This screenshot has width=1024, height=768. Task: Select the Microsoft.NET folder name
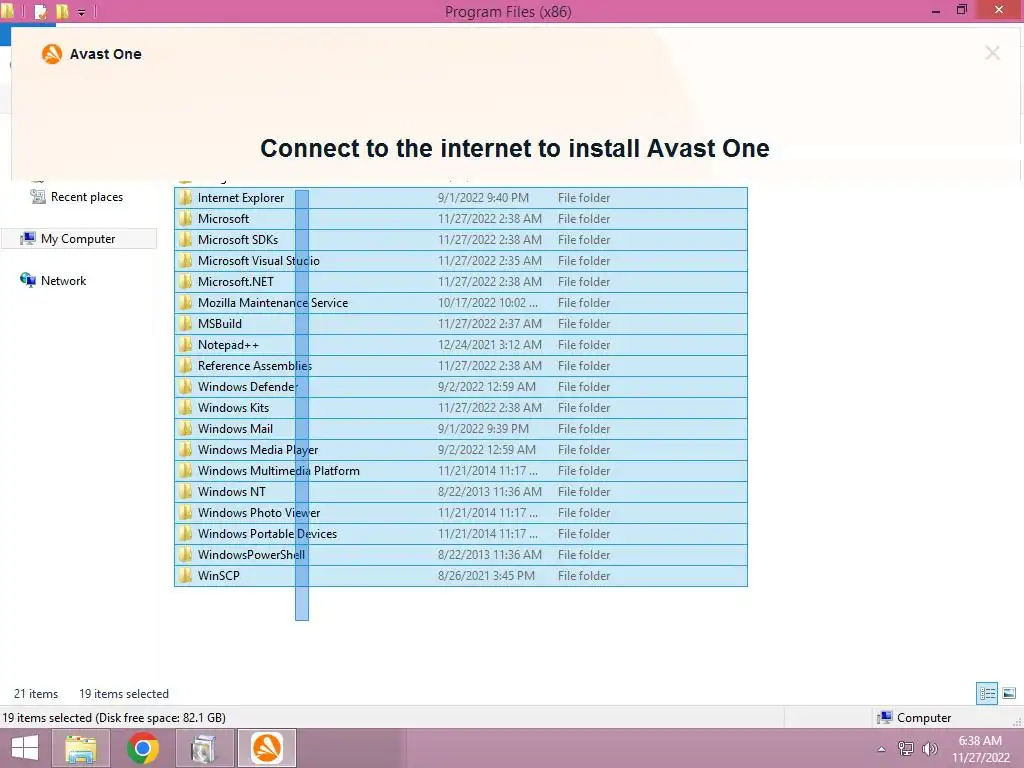[236, 281]
